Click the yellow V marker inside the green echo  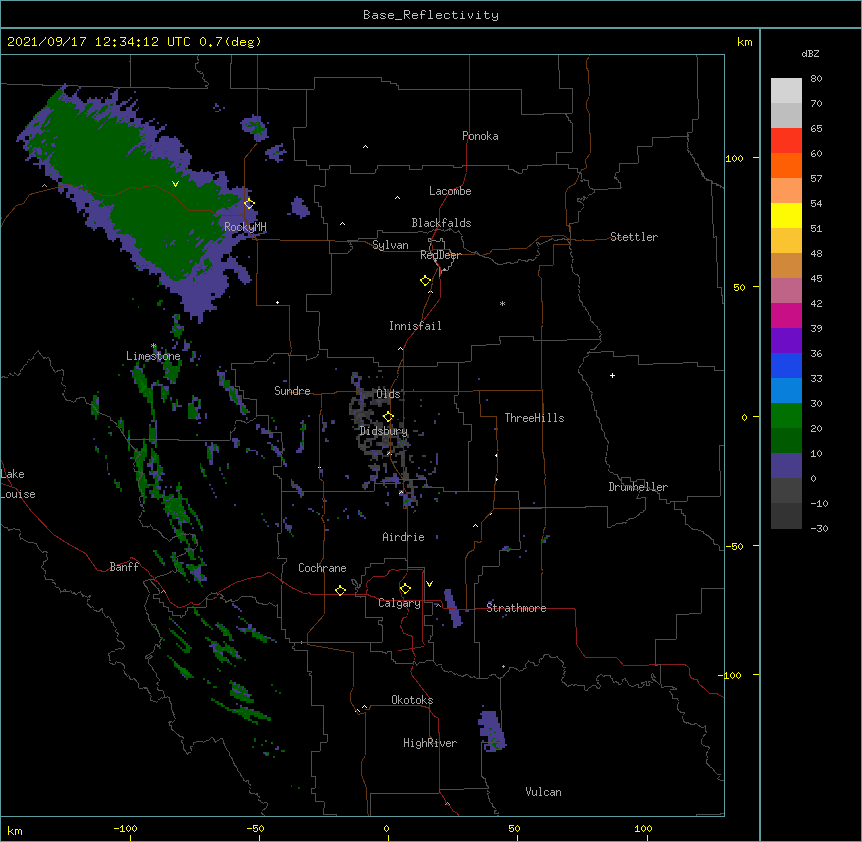[175, 184]
